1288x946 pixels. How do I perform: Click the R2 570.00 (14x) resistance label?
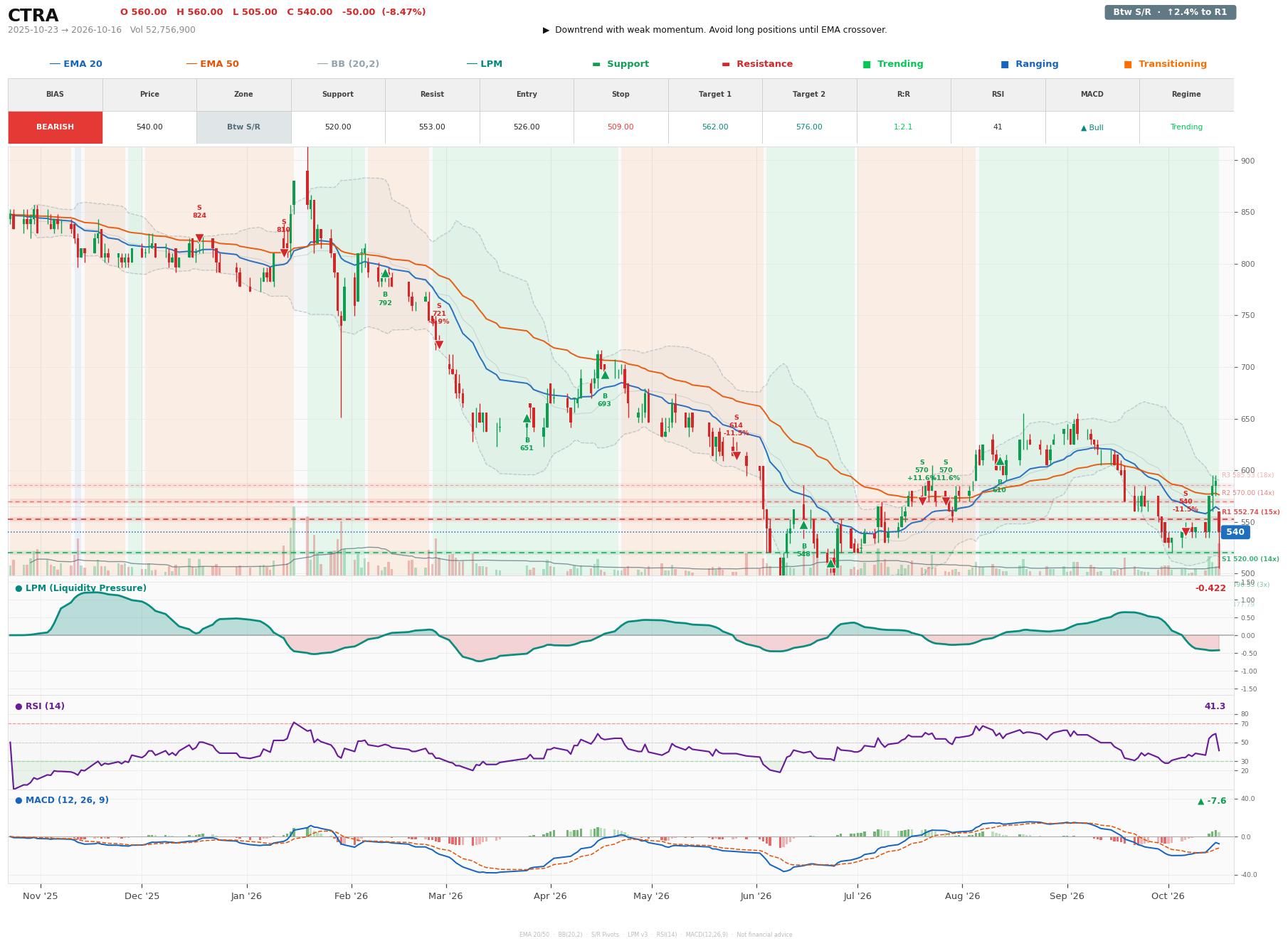click(x=1247, y=493)
